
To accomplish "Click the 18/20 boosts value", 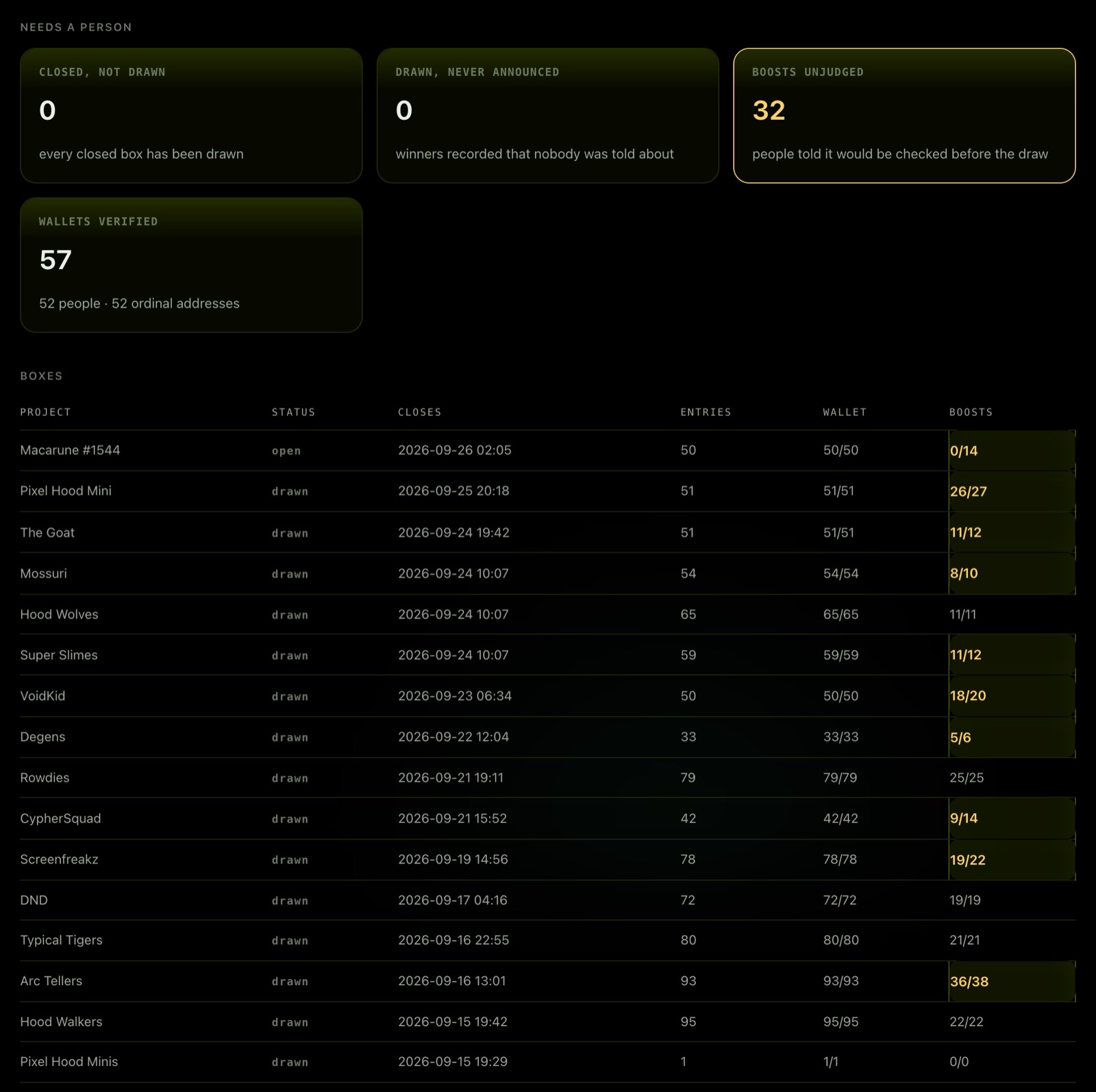I will (968, 696).
